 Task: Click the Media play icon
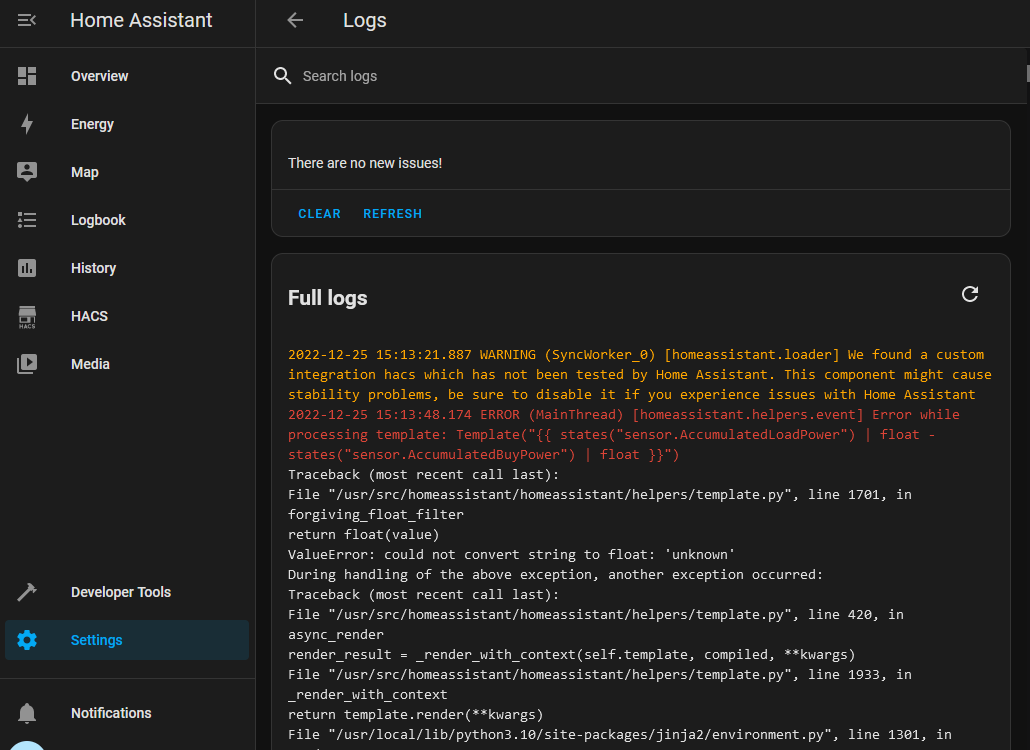pos(27,364)
